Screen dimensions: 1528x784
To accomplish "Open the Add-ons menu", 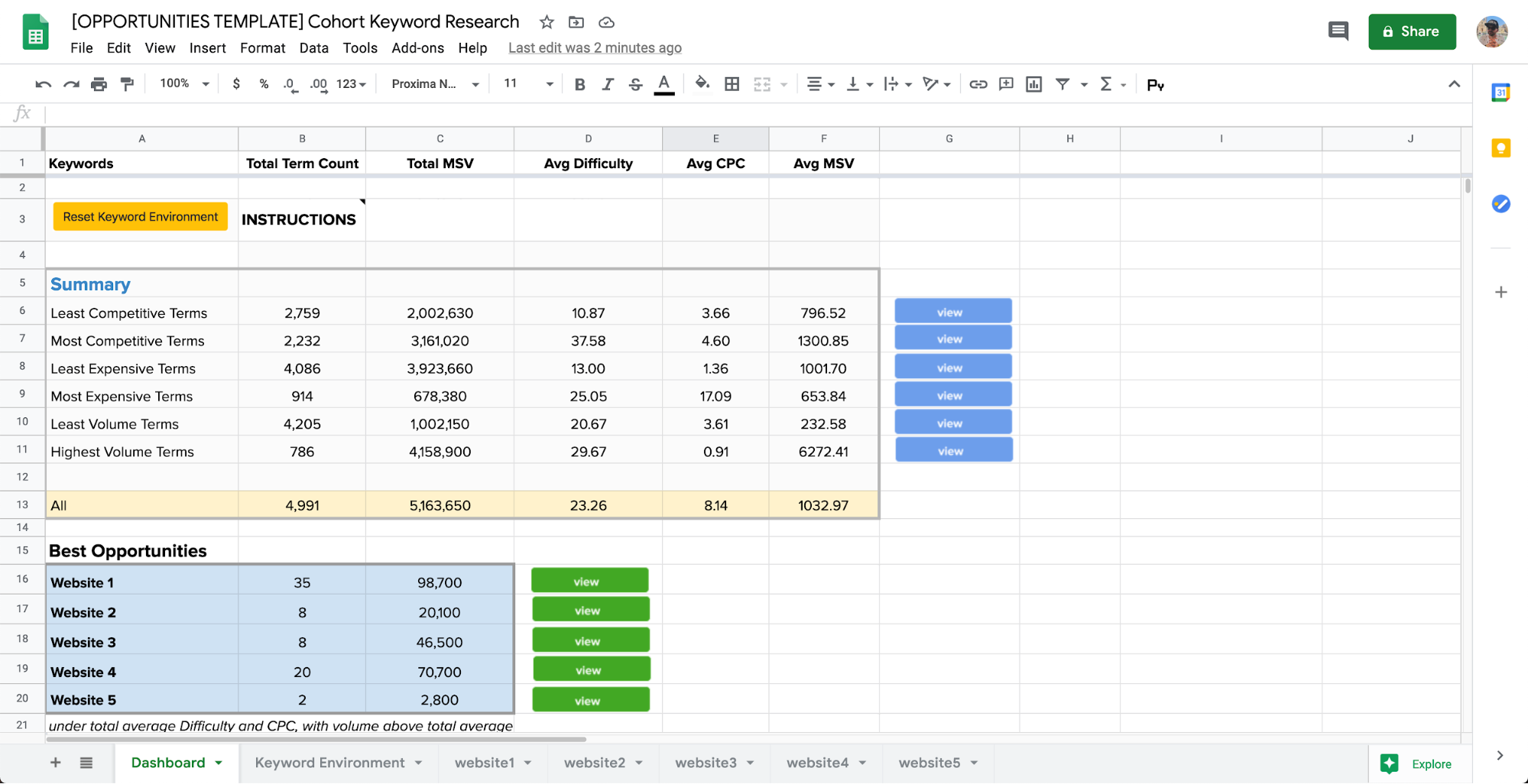I will click(417, 47).
